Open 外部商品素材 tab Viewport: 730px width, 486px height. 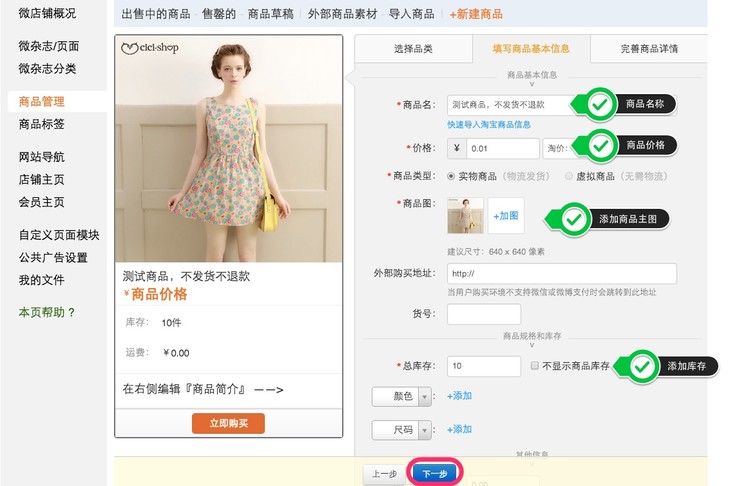point(342,14)
